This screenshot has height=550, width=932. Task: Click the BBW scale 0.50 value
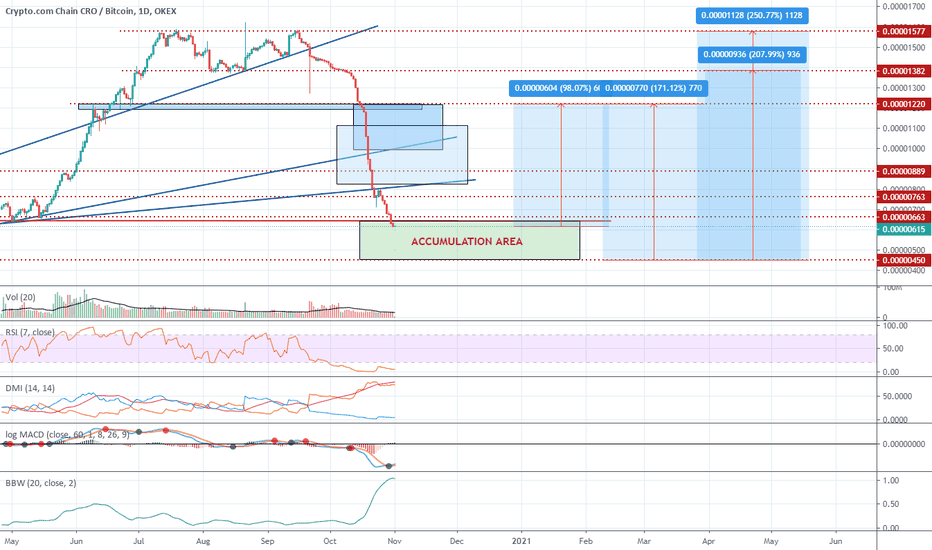pyautogui.click(x=891, y=504)
